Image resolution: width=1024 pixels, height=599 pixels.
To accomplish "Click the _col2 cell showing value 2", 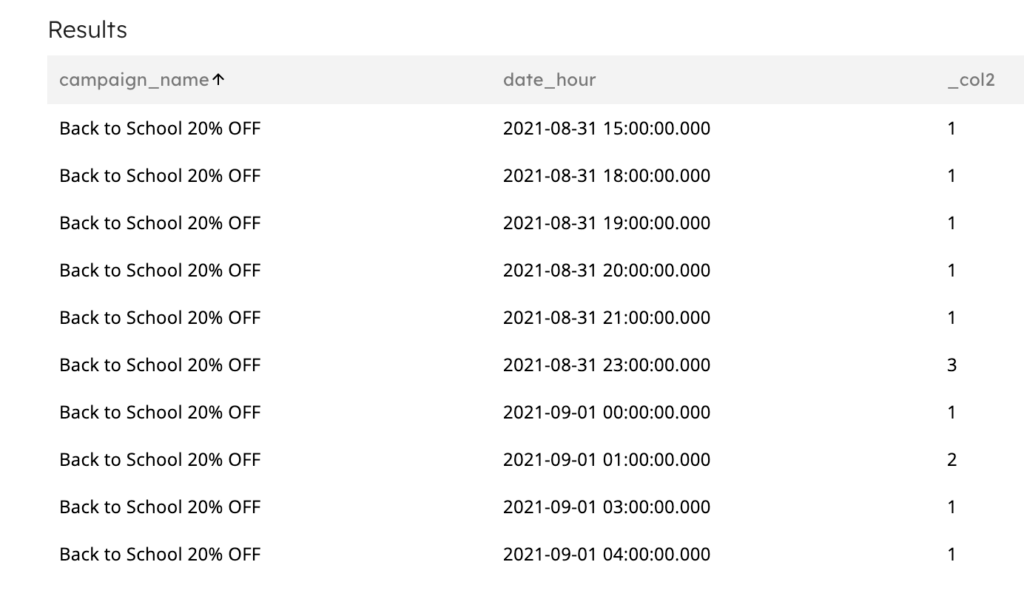I will pos(952,460).
